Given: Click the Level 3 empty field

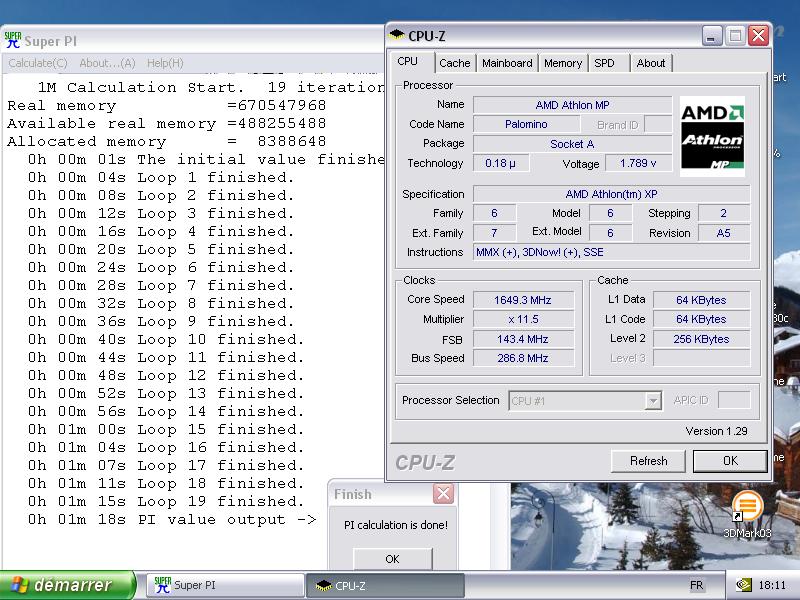Looking at the screenshot, I should pyautogui.click(x=701, y=358).
